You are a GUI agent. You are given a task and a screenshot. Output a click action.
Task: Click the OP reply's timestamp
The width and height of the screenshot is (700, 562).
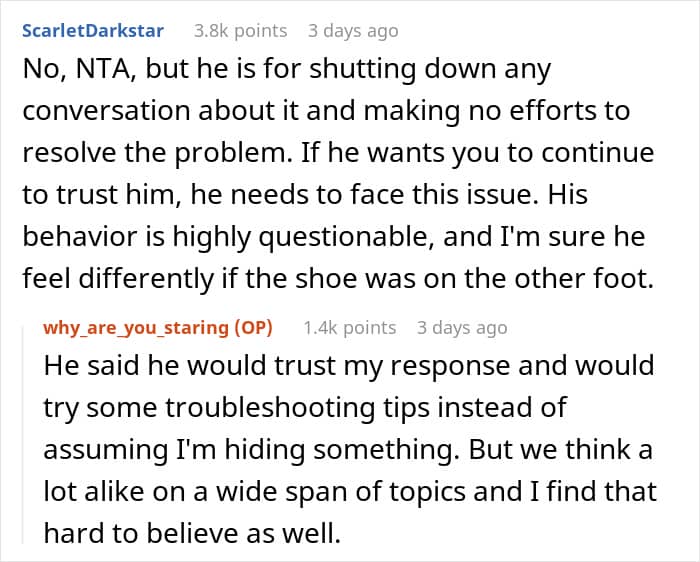click(462, 328)
